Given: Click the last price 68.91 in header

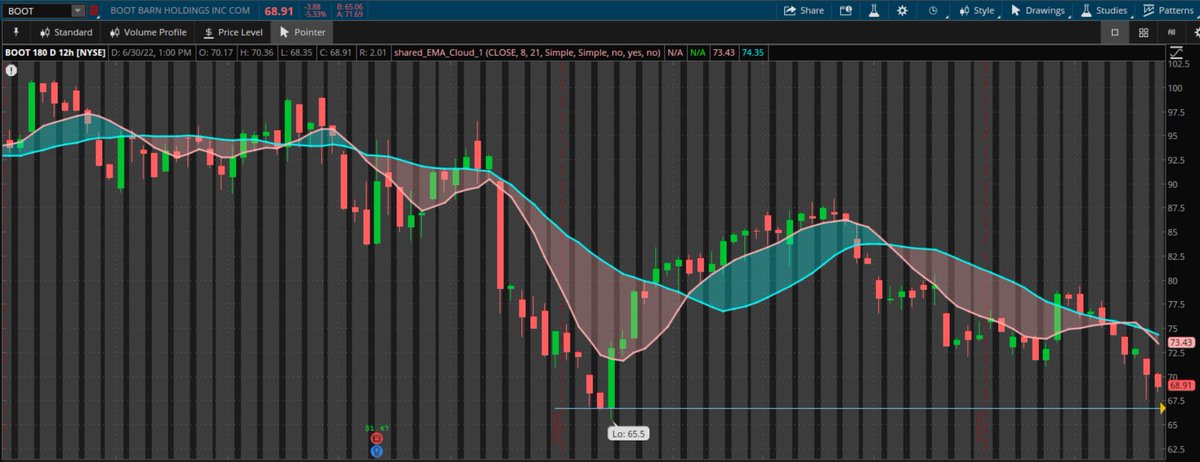Looking at the screenshot, I should coord(279,10).
